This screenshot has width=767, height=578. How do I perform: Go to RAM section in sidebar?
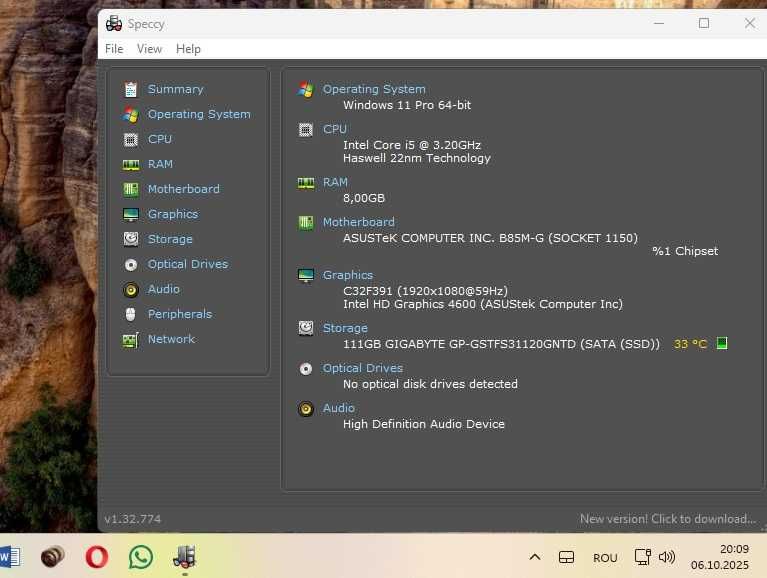[160, 164]
